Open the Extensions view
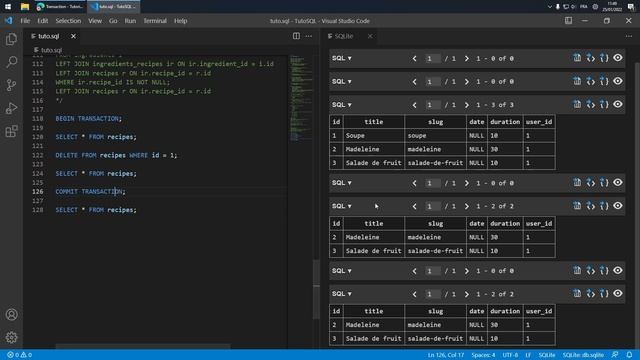 (x=11, y=131)
